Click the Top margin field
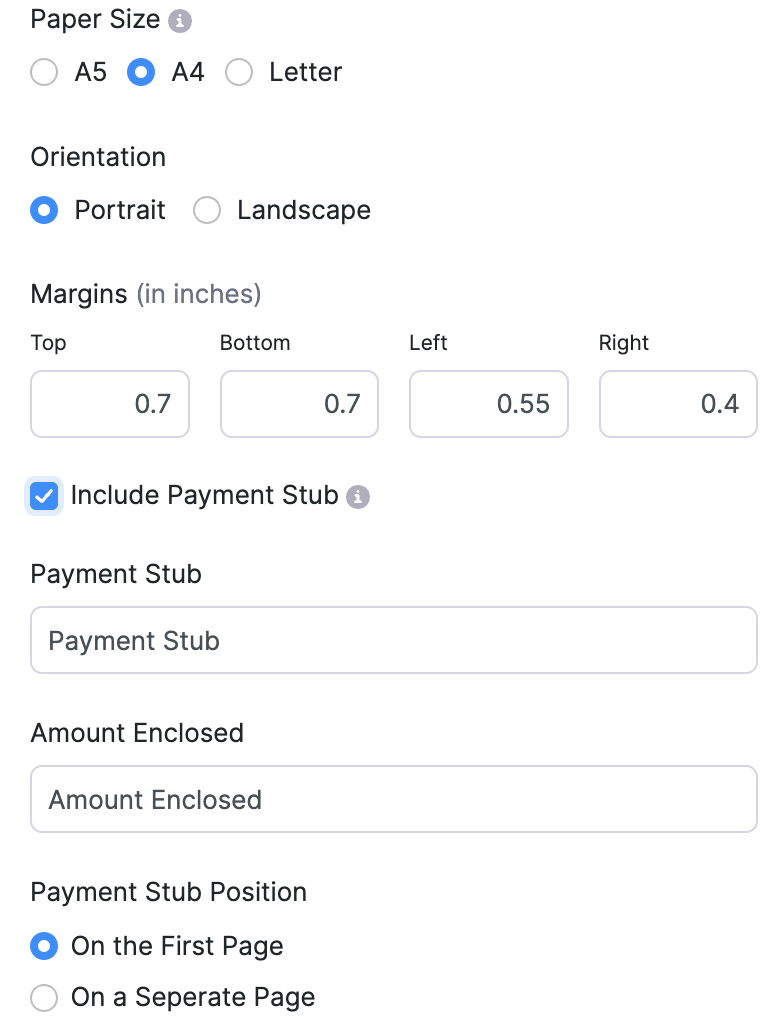The width and height of the screenshot is (776, 1036). 110,404
